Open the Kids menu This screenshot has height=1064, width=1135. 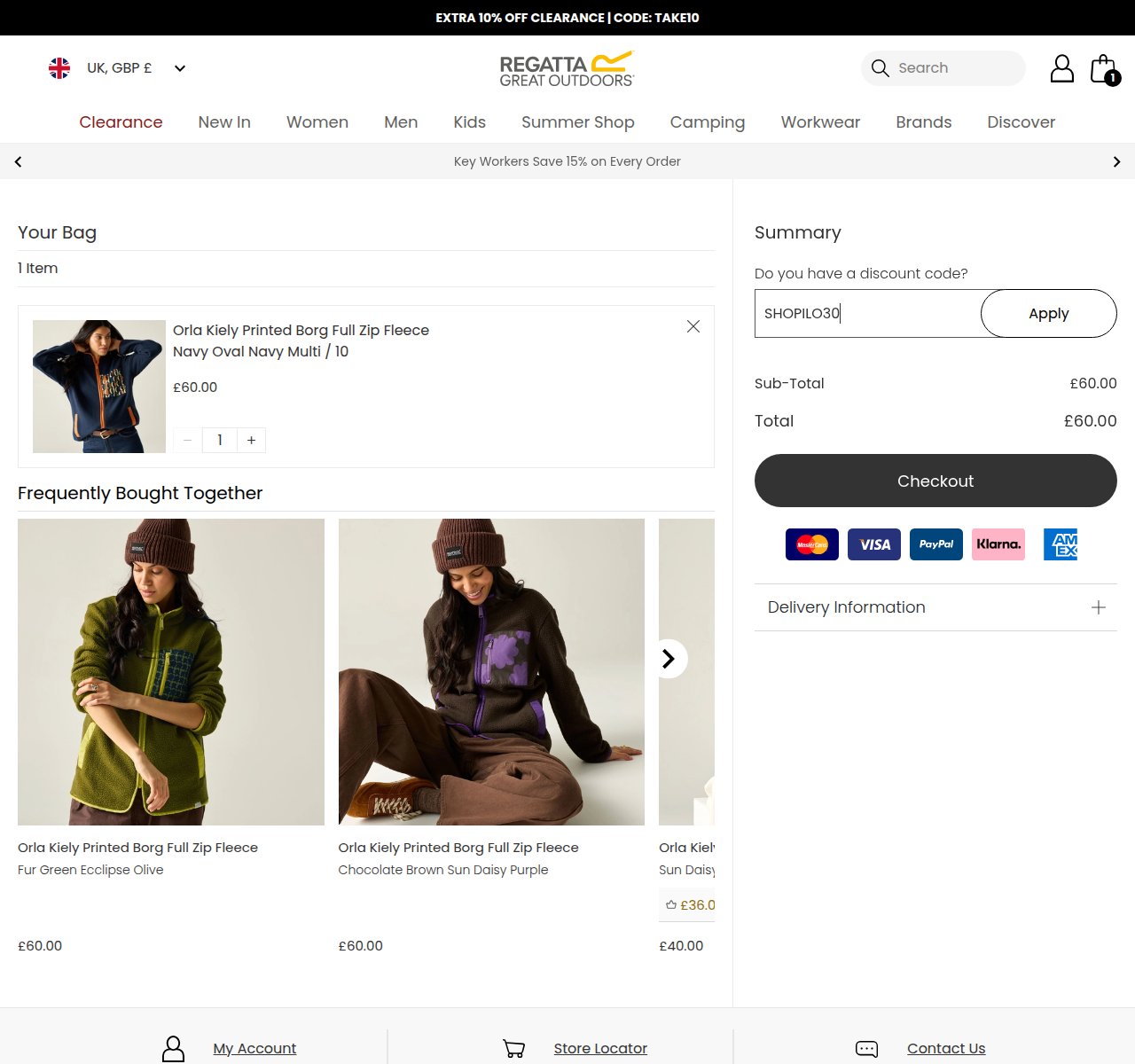click(470, 122)
